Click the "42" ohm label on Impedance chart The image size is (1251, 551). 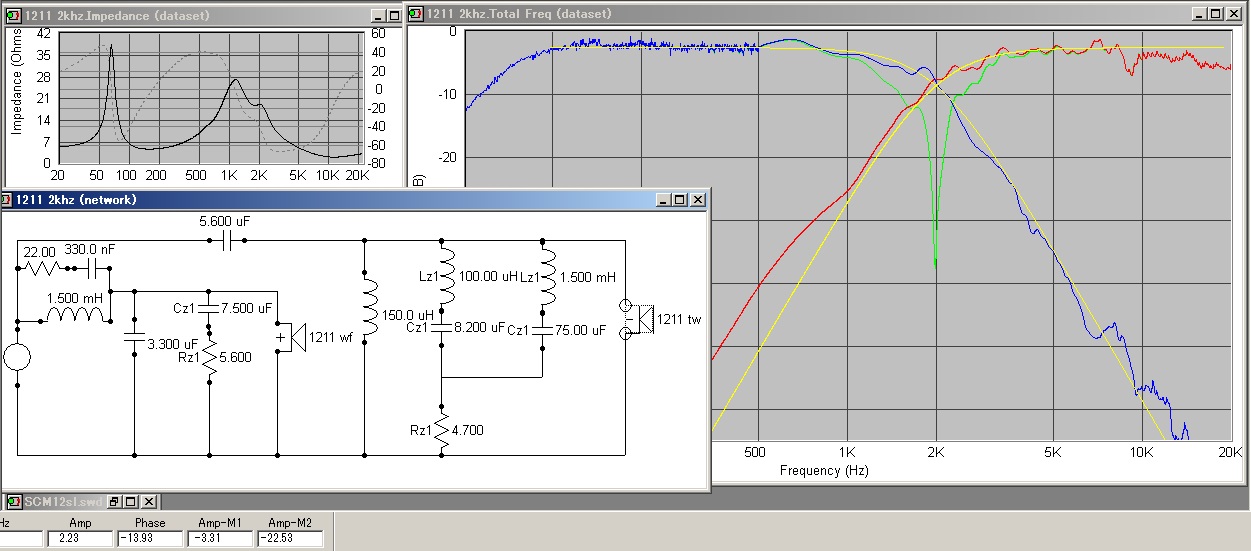pos(43,33)
